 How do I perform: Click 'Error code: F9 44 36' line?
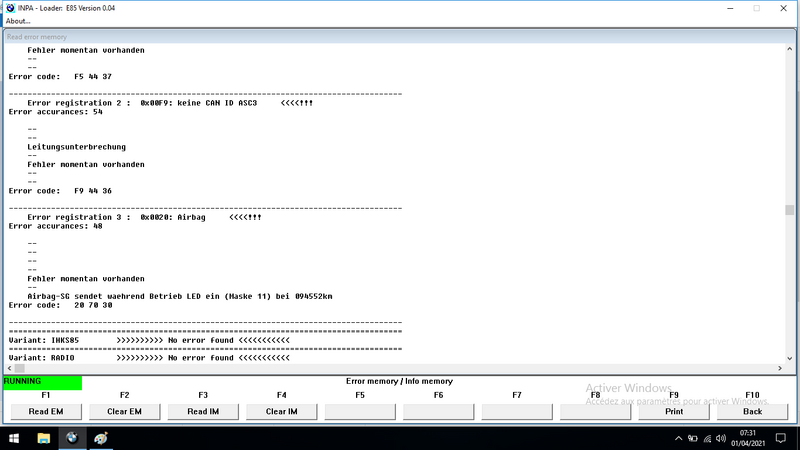60,191
